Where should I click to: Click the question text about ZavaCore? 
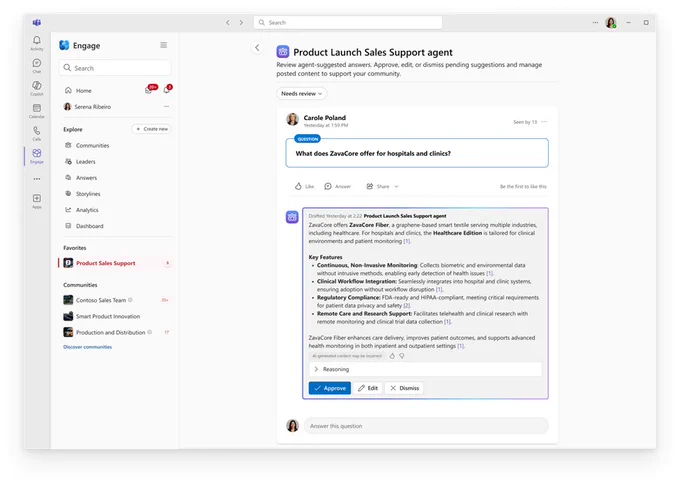(x=373, y=153)
